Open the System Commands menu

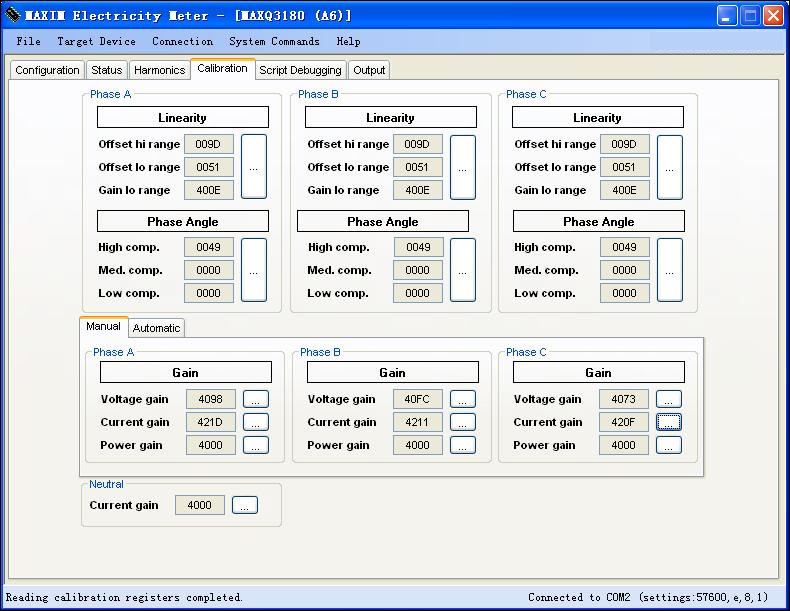click(274, 42)
